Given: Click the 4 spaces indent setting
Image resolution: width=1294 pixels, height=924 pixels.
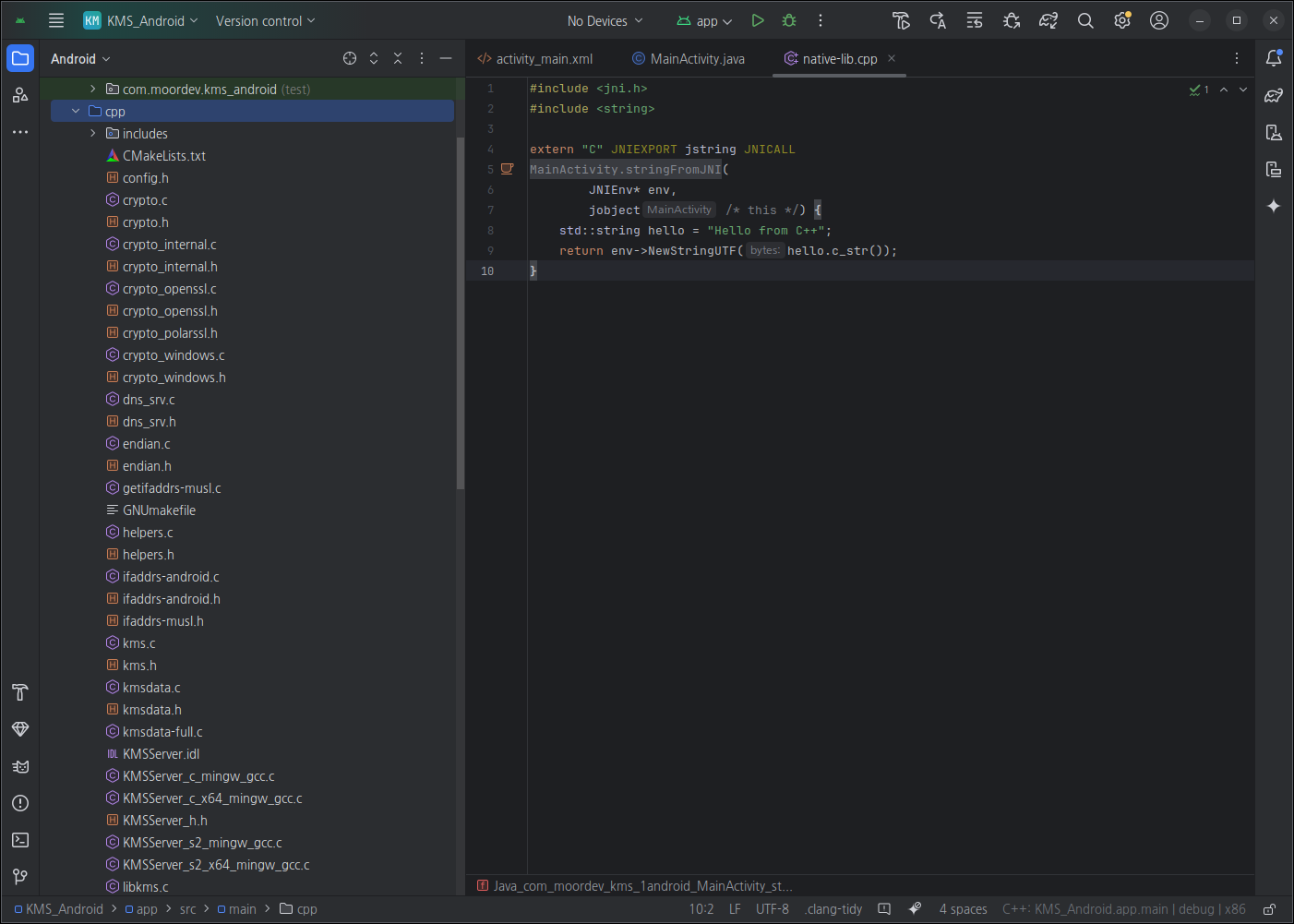Looking at the screenshot, I should click(x=964, y=909).
